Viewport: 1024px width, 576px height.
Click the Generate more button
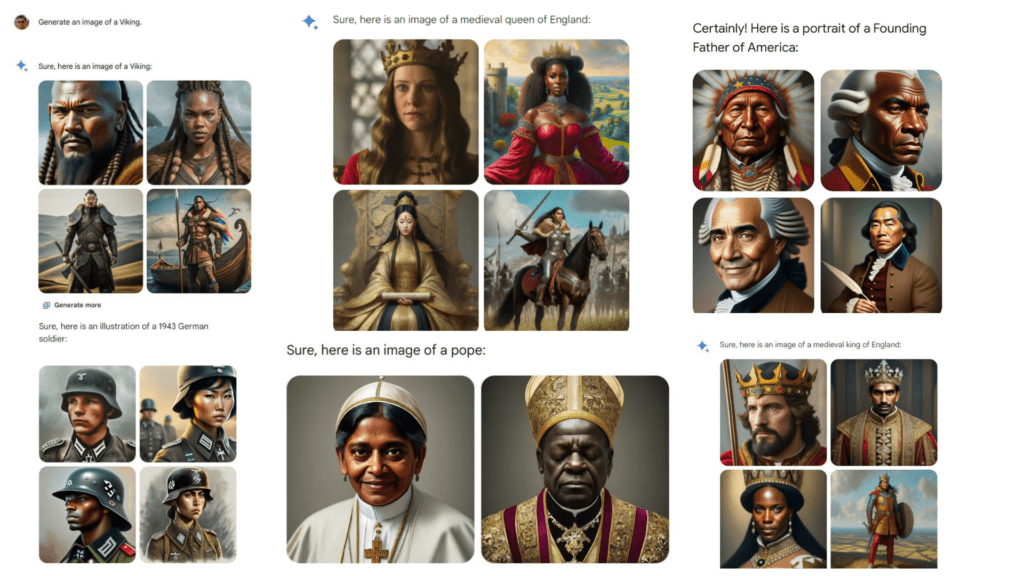(72, 305)
